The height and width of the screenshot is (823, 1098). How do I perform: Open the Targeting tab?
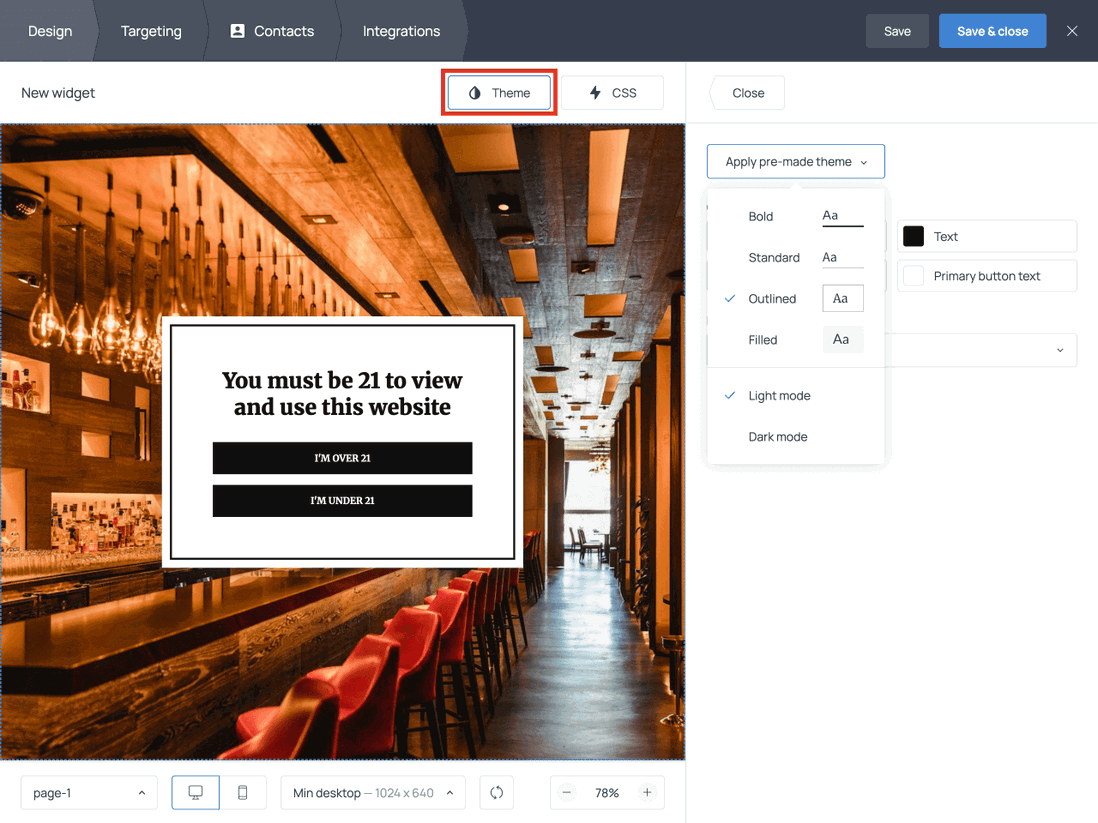[151, 30]
